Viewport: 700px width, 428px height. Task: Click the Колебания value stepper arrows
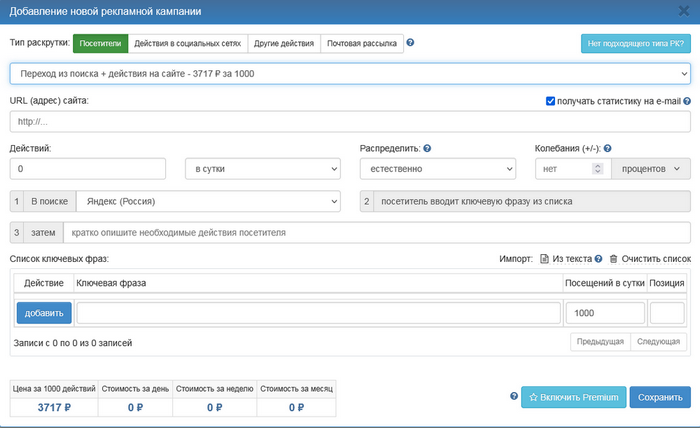tap(598, 169)
